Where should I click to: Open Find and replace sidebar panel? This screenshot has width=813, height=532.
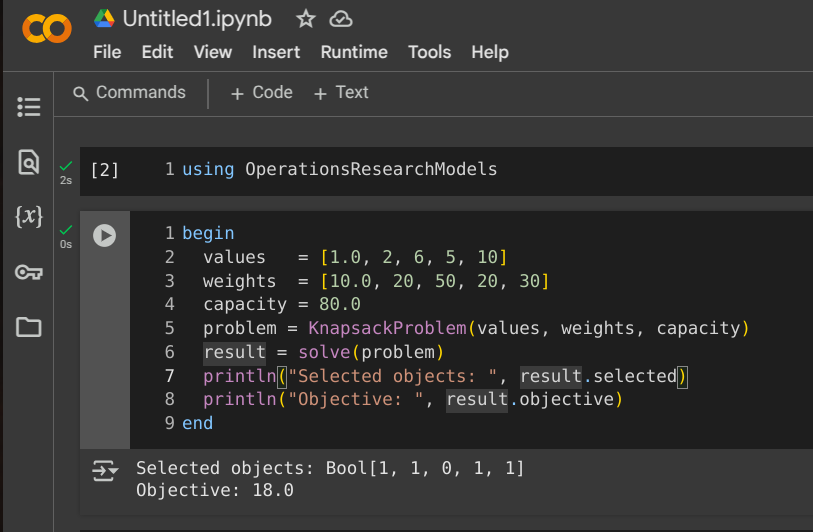pyautogui.click(x=29, y=162)
